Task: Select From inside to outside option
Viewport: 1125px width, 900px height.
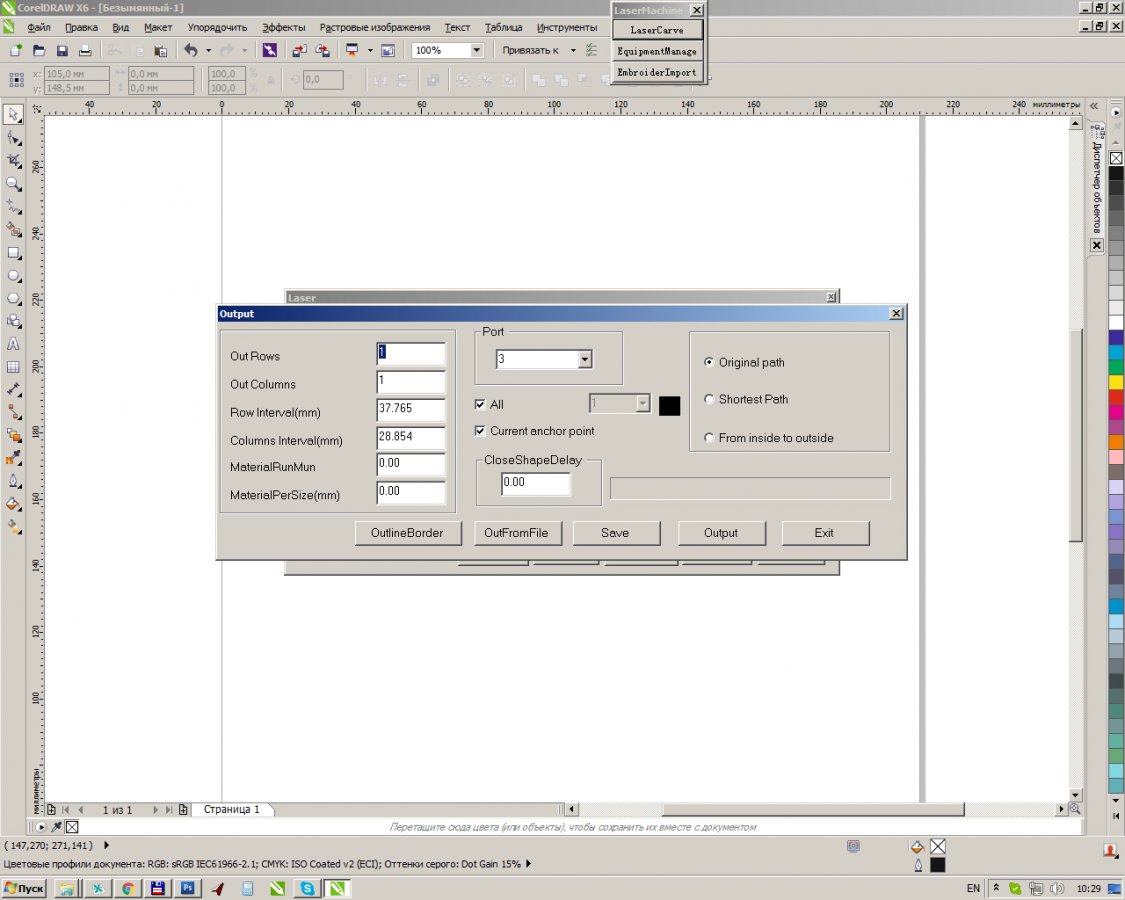Action: pyautogui.click(x=710, y=438)
